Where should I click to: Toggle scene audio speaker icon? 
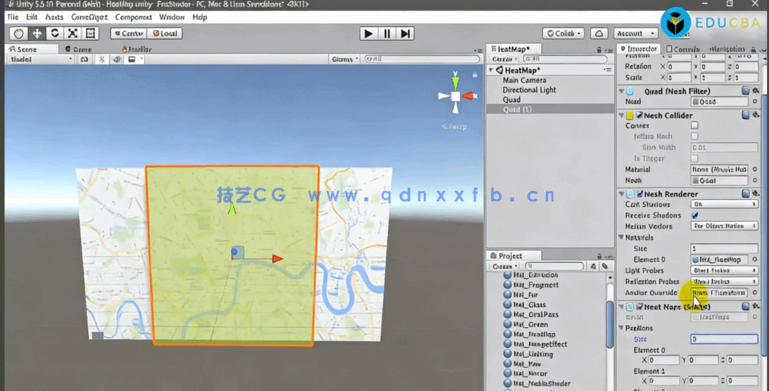(117, 59)
